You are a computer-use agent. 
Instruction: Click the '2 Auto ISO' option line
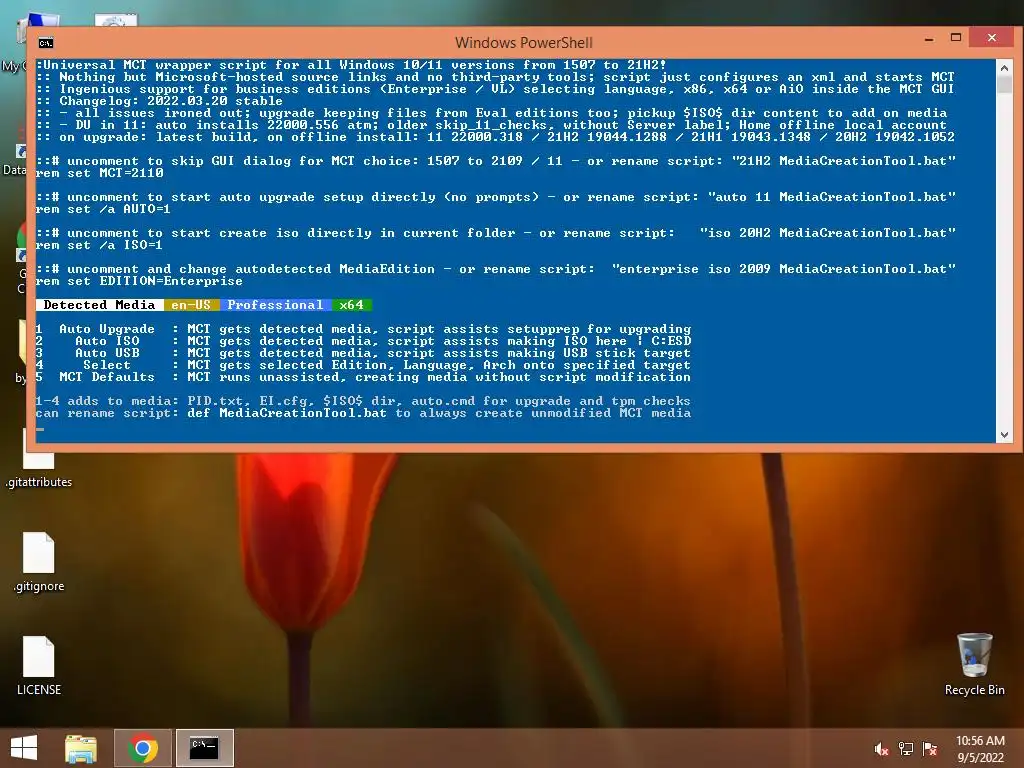click(x=363, y=341)
